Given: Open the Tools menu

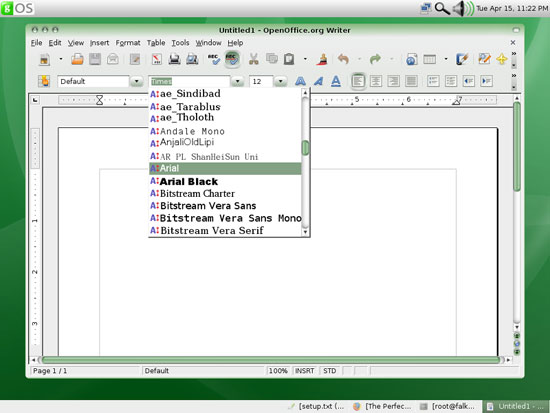Looking at the screenshot, I should (180, 43).
